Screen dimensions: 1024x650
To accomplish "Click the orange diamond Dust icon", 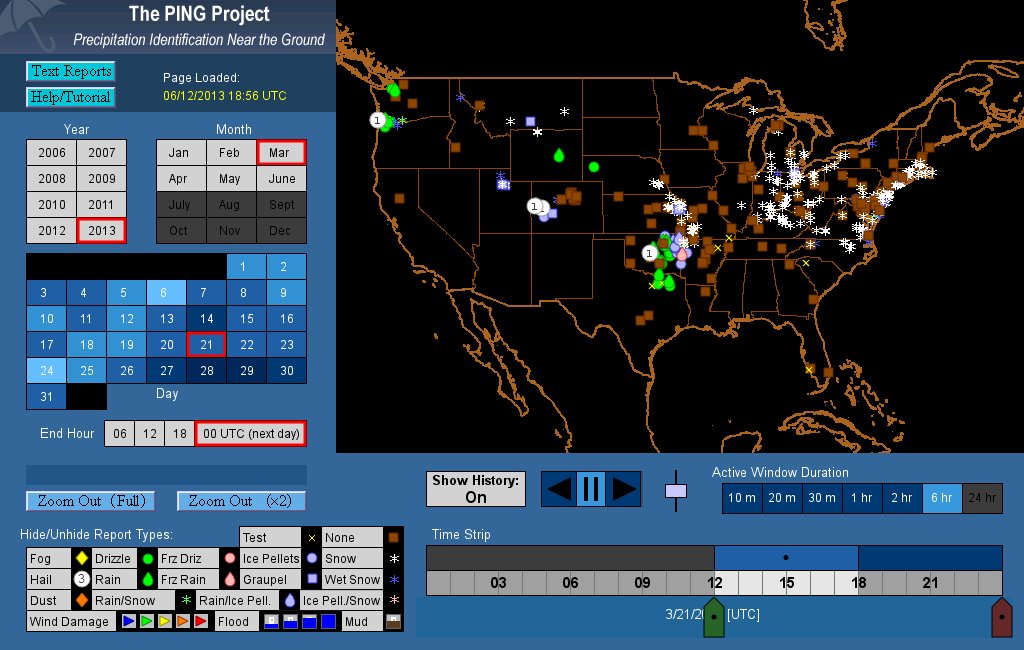I will point(82,601).
